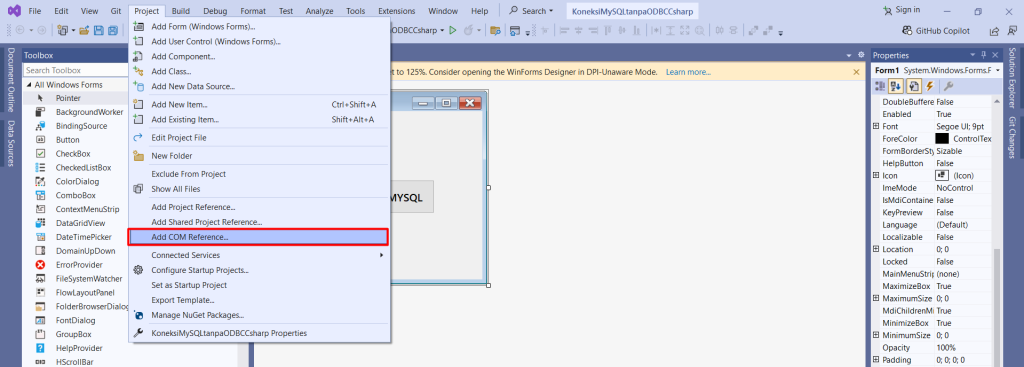Screen dimensions: 1024x367
Task: Choose Edit Project File menu item
Action: pos(260,138)
